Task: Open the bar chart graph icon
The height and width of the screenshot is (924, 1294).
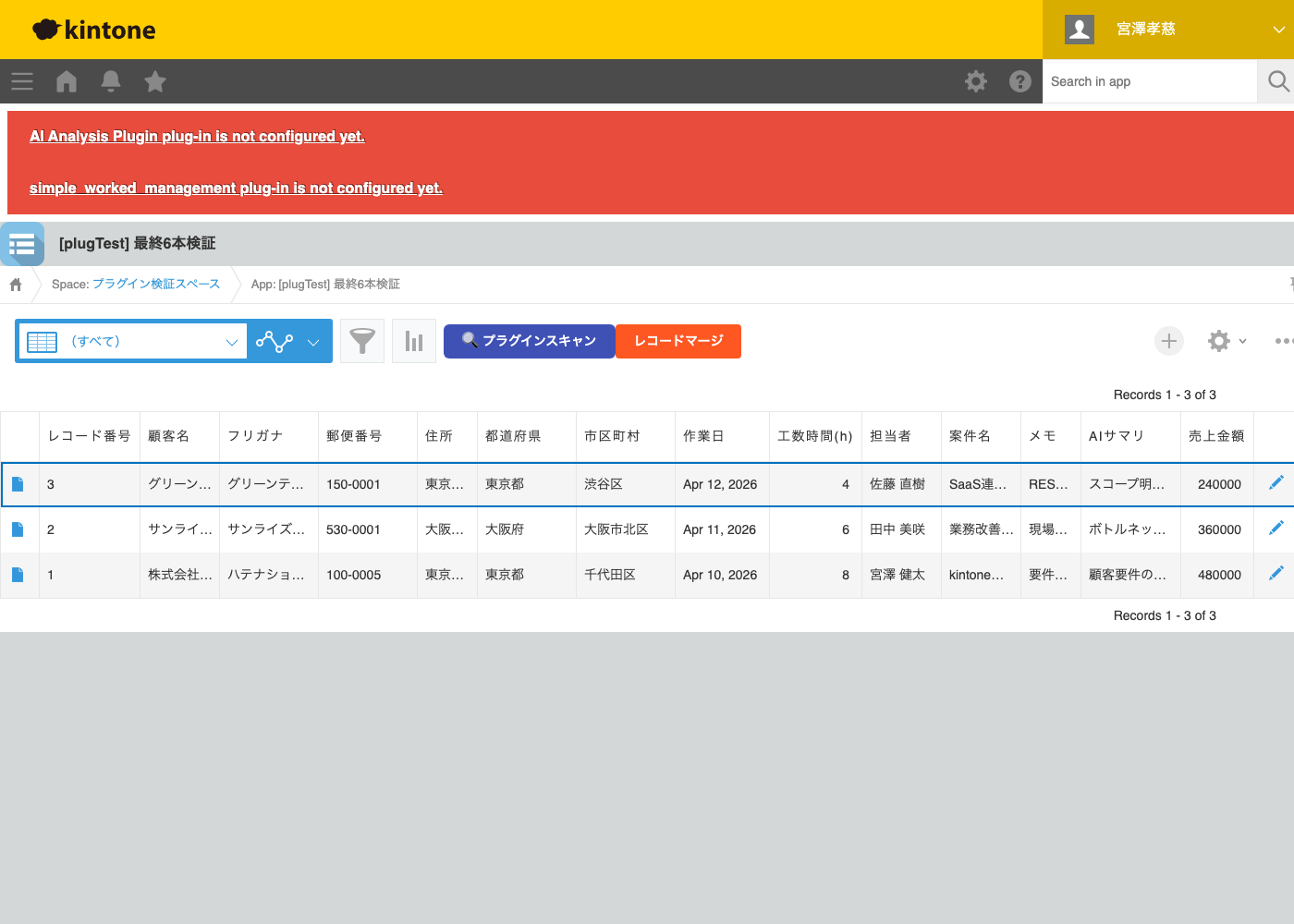Action: [x=414, y=341]
